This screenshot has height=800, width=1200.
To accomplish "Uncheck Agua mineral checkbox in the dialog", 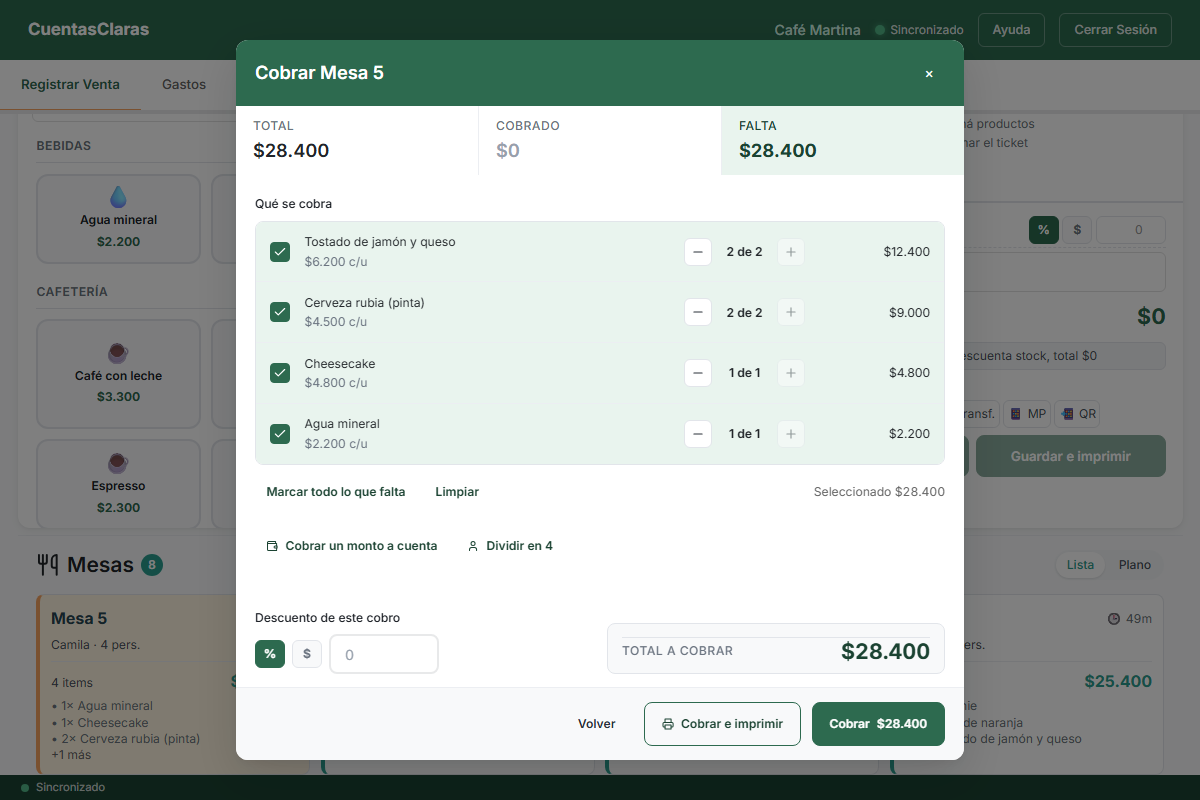I will point(280,434).
